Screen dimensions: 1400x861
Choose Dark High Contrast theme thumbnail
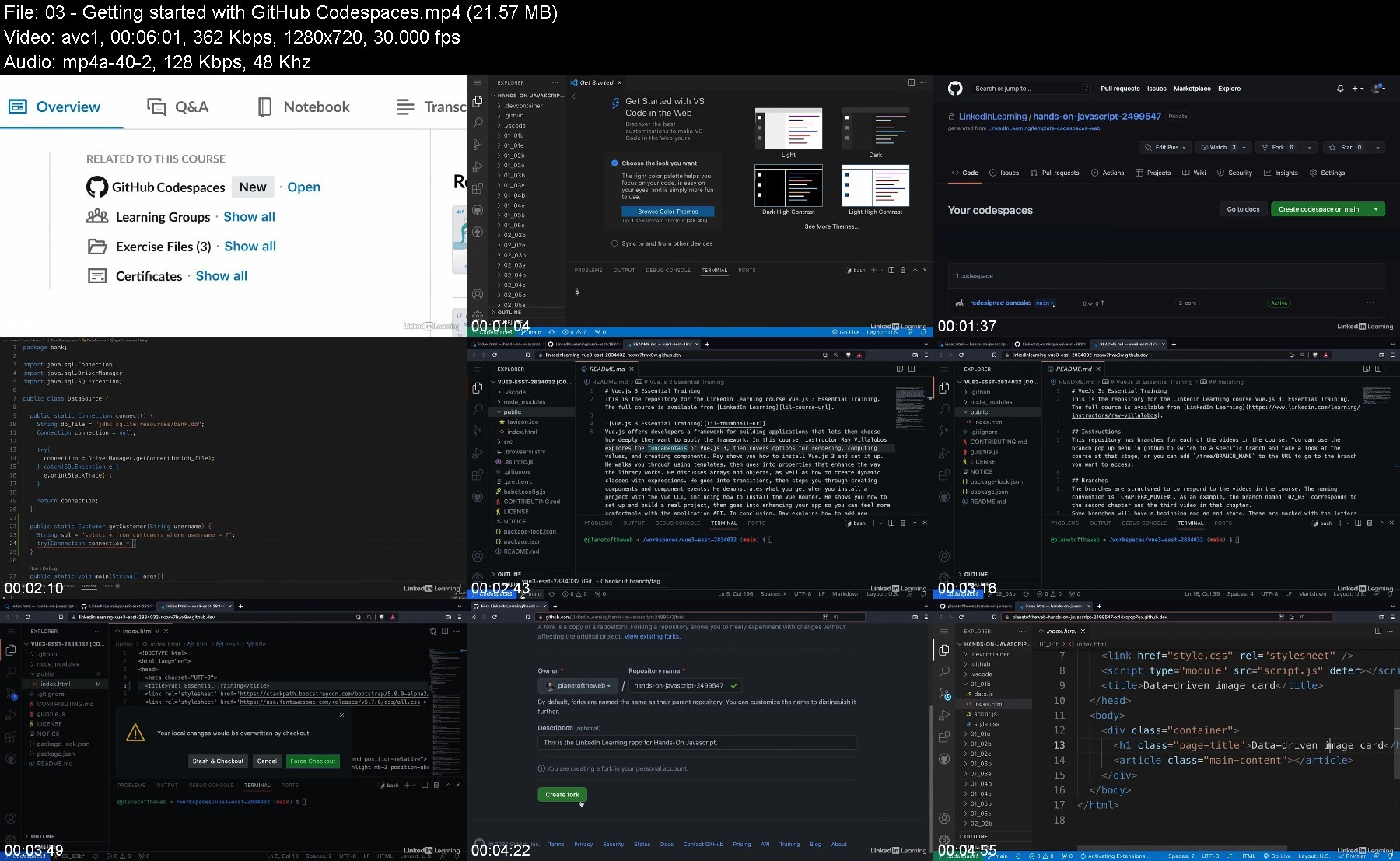pos(789,186)
